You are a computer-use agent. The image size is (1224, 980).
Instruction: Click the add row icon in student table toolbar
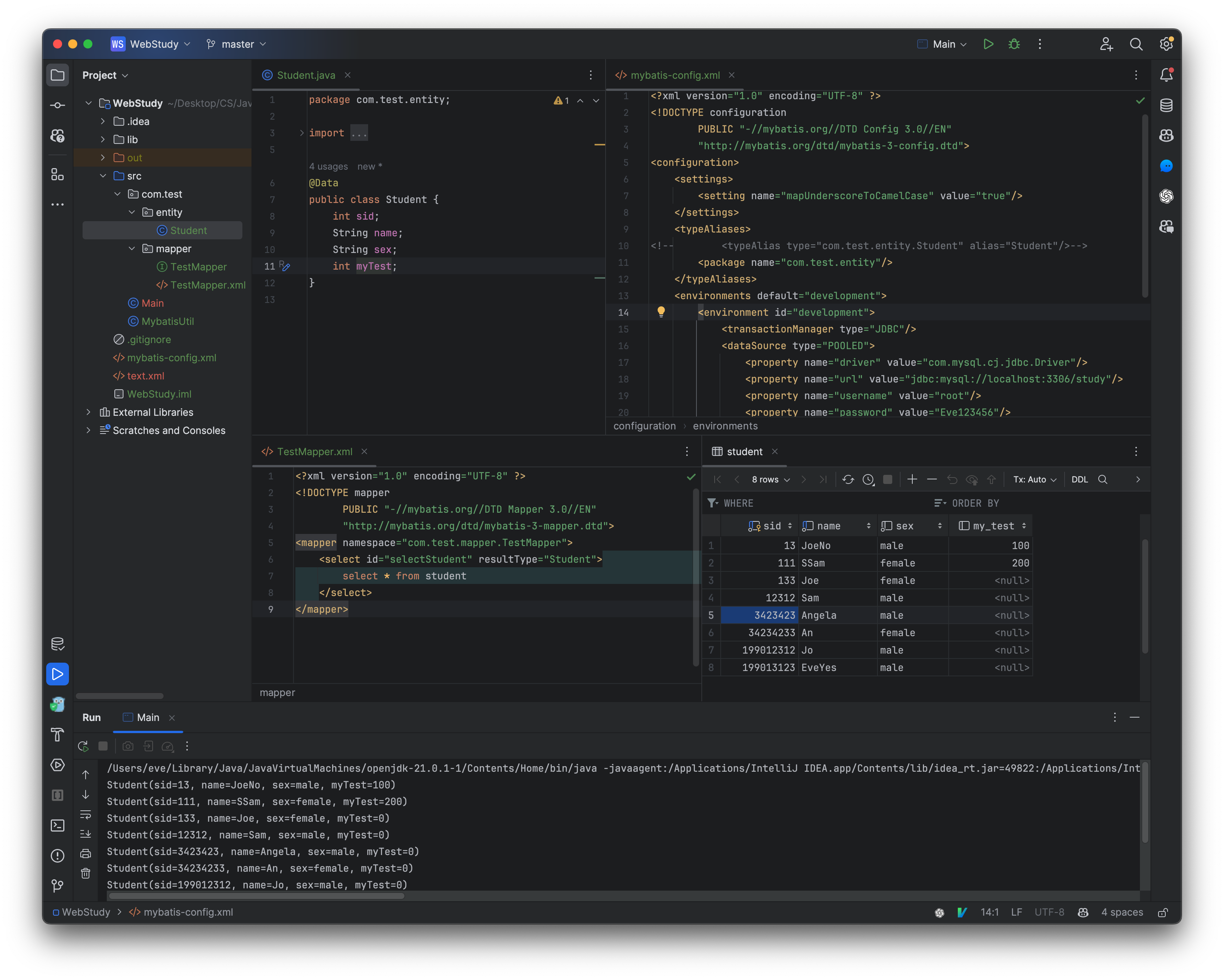point(911,479)
